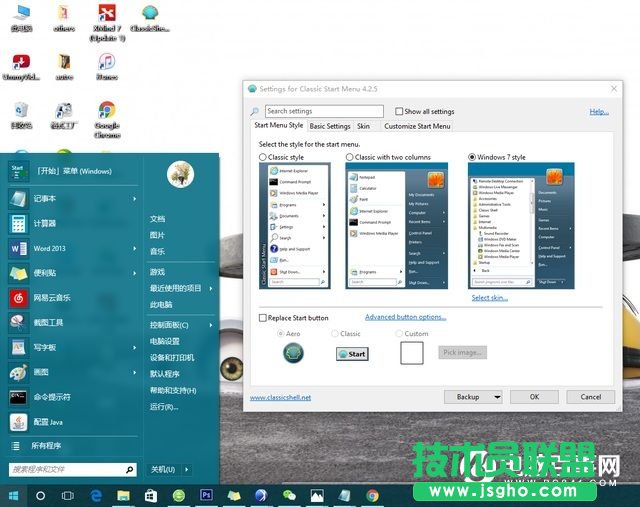Open the Windows Store taskbar icon

click(x=151, y=496)
